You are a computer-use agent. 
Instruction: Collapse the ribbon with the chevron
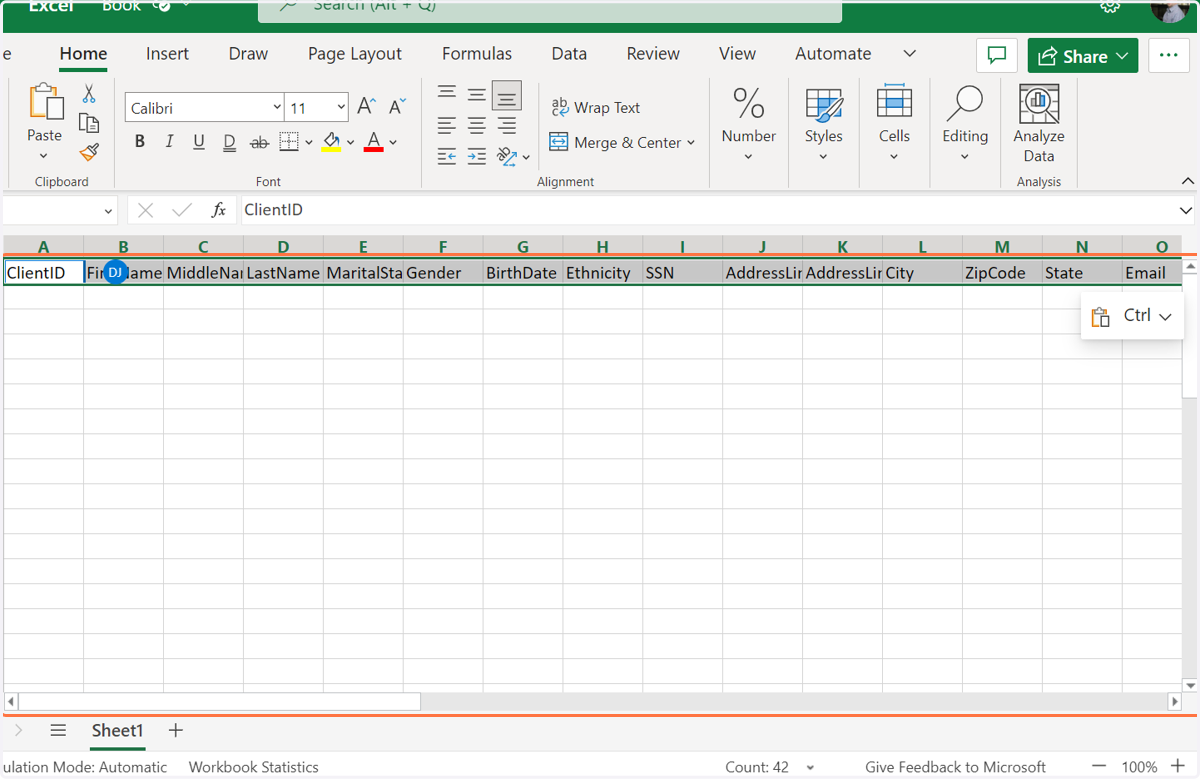[x=1187, y=181]
